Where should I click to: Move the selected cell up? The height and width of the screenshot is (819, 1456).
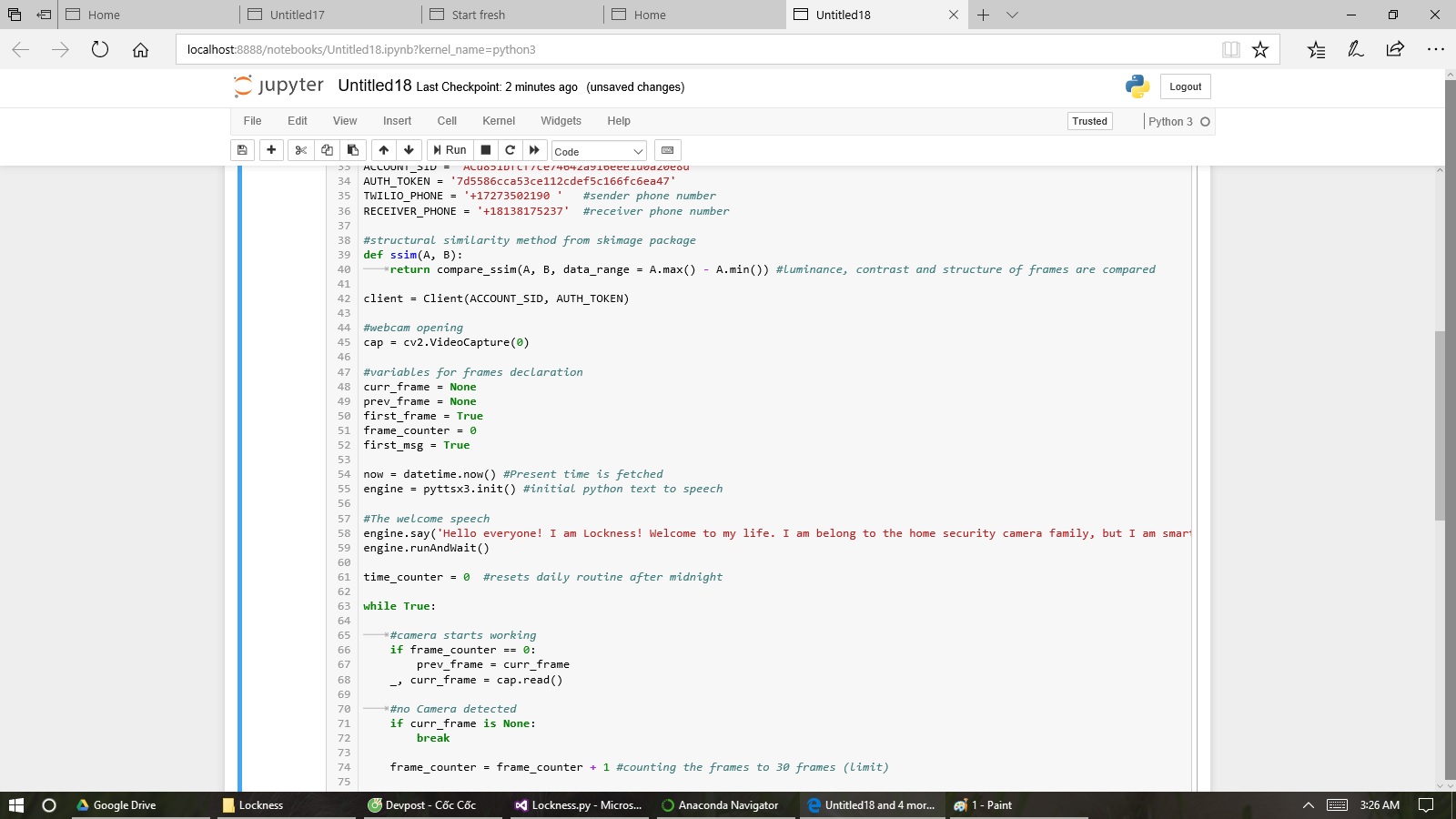coord(384,150)
